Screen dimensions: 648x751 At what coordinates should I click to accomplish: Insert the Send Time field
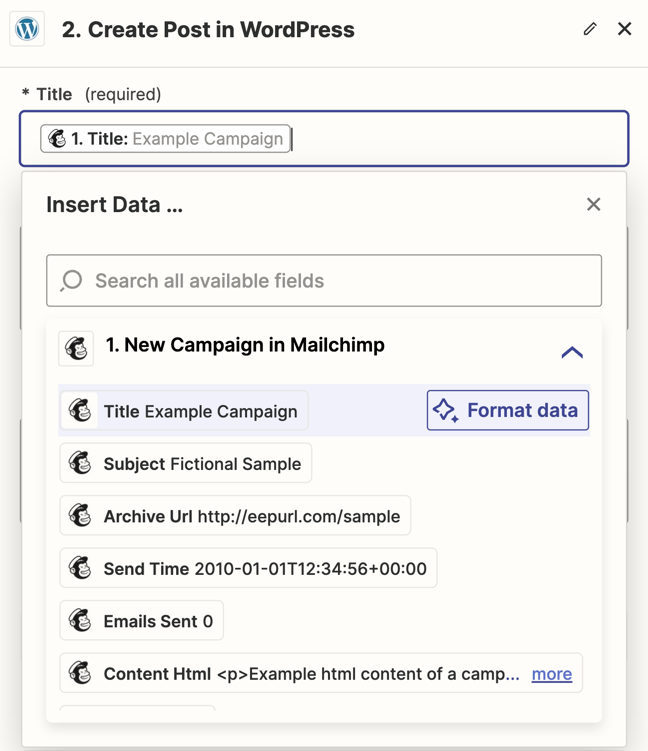248,568
